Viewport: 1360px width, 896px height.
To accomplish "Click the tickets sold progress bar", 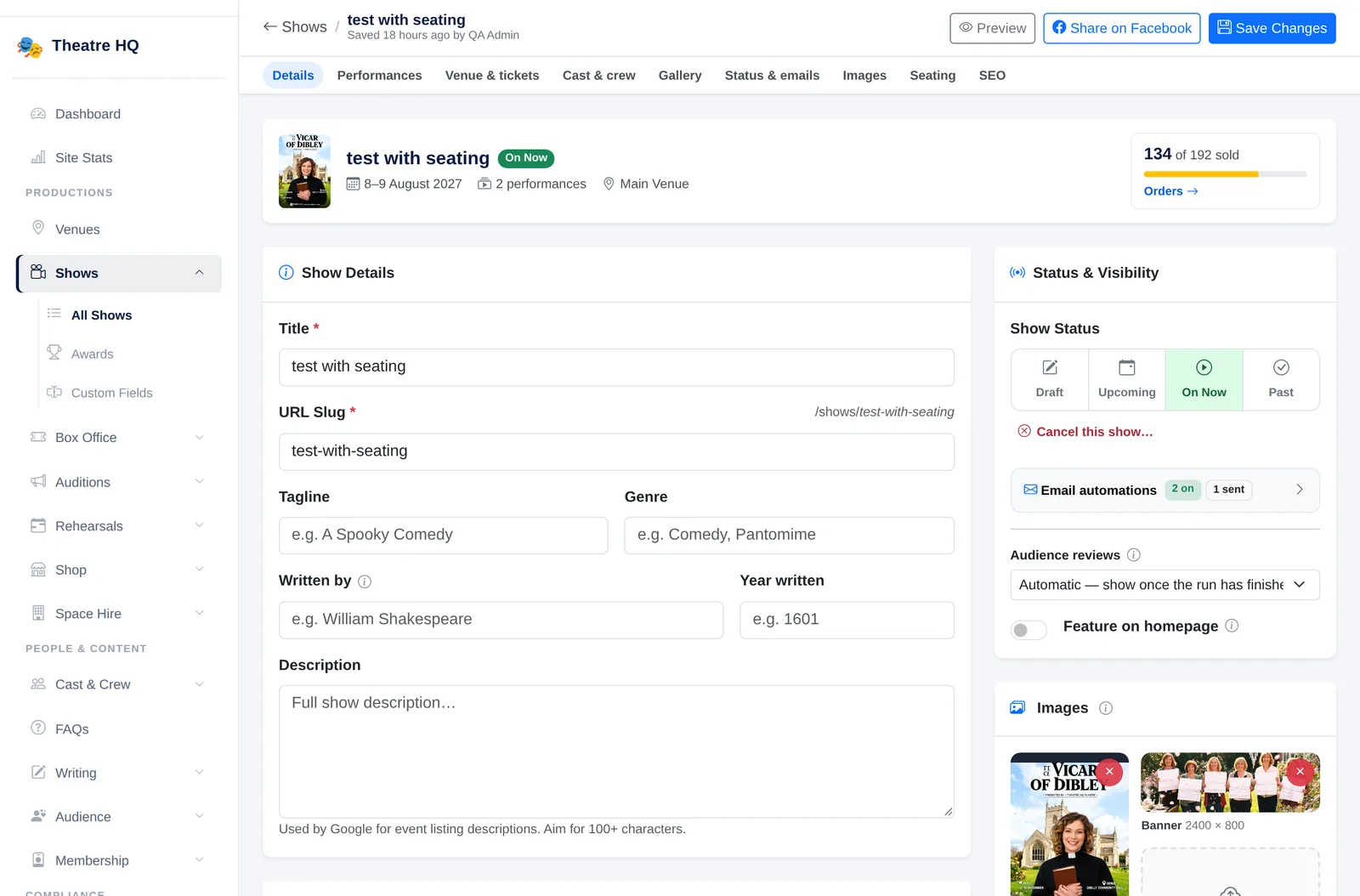I will pyautogui.click(x=1225, y=174).
